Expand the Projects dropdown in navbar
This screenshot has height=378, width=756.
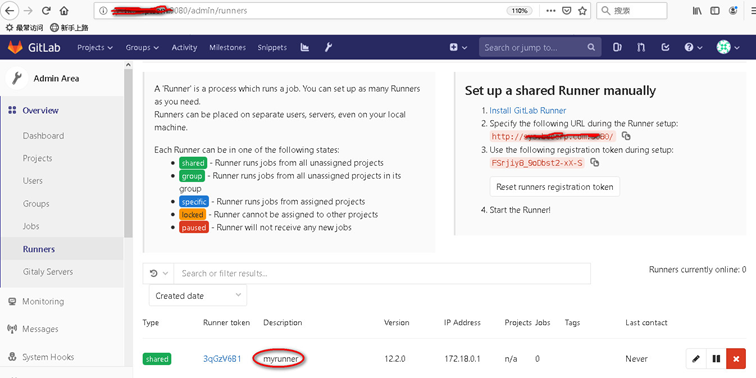pos(95,47)
